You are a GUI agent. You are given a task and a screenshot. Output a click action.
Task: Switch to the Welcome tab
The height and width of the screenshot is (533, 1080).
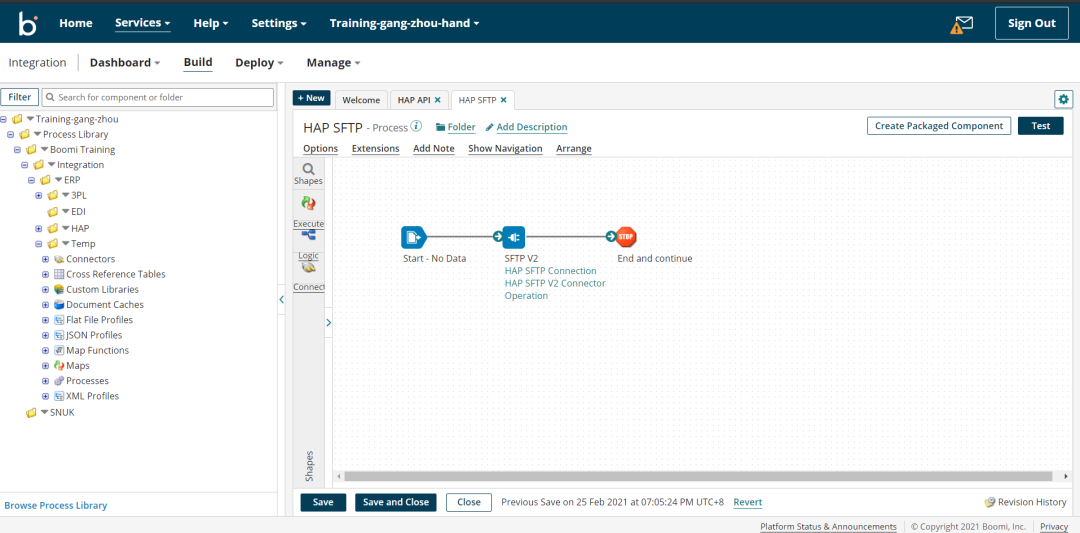[361, 100]
